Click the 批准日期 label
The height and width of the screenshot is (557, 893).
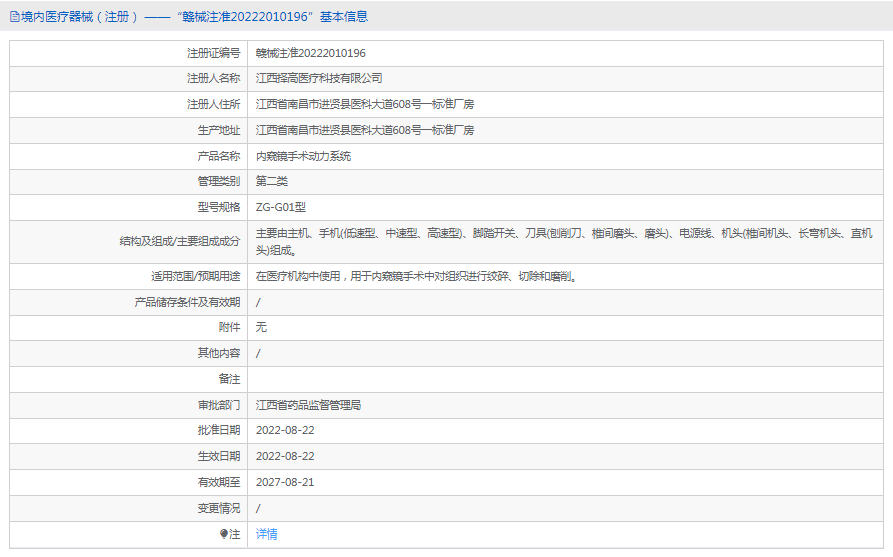(x=219, y=430)
